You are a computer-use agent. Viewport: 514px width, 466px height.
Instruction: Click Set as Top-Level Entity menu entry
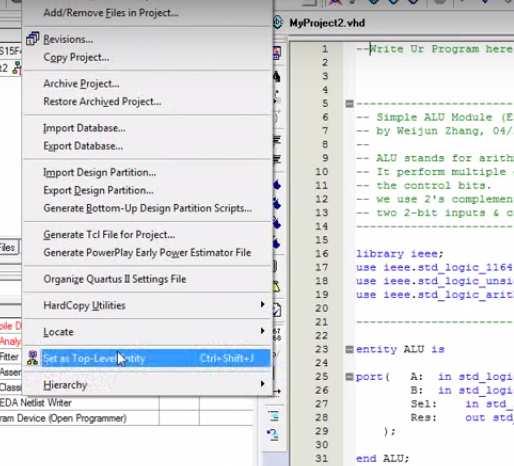[156, 358]
